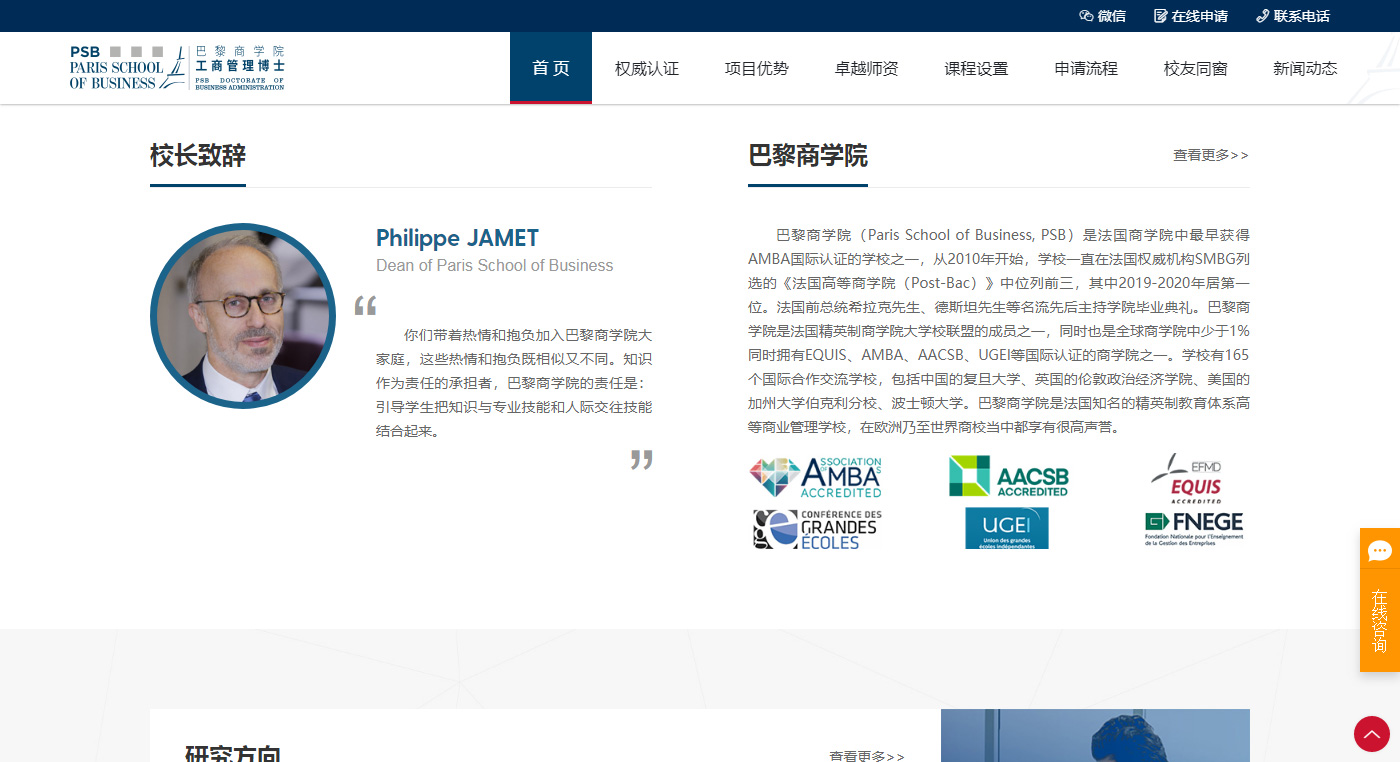Open the course settings menu (课程设置)

976,69
